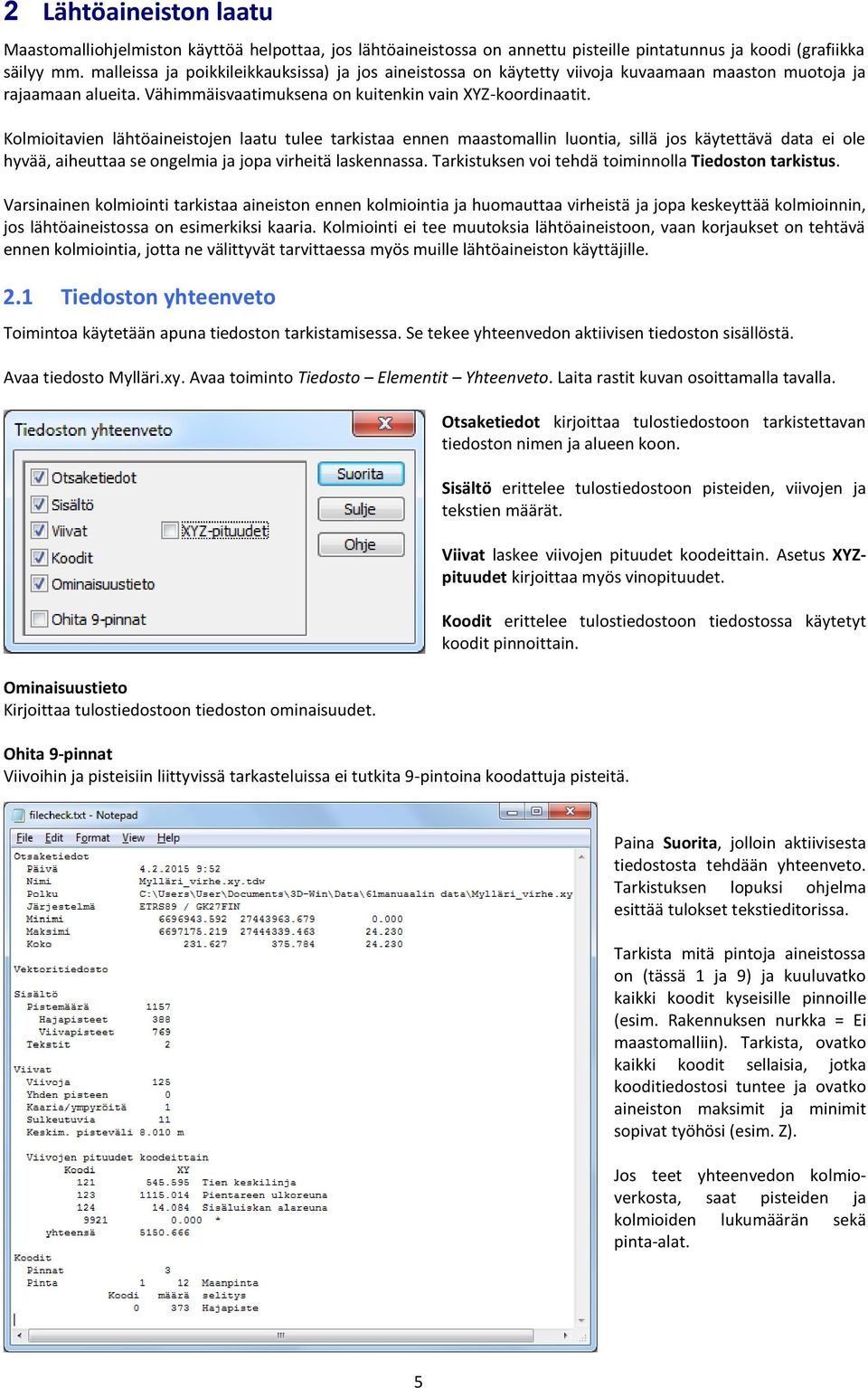Click the 'Pientareen ulkoreuna' text

coord(265,1195)
